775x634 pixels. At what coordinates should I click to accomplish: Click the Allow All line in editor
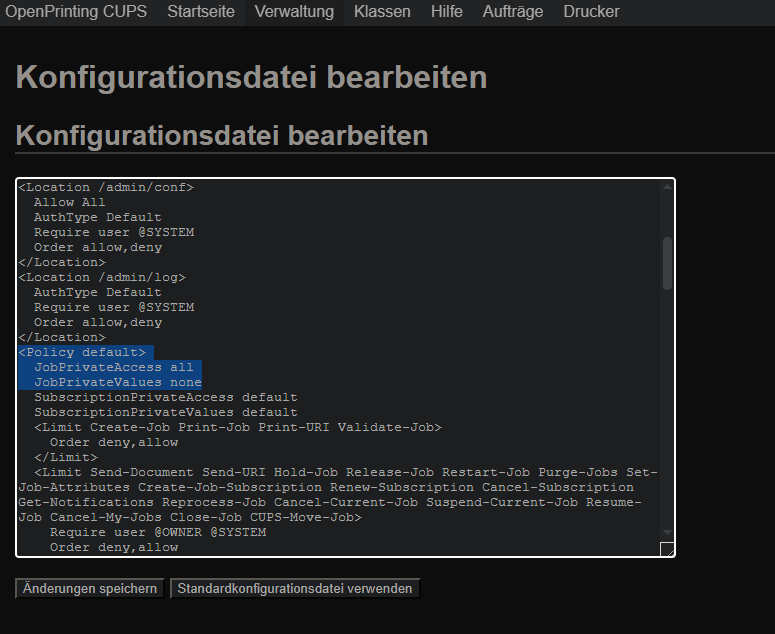click(x=69, y=202)
